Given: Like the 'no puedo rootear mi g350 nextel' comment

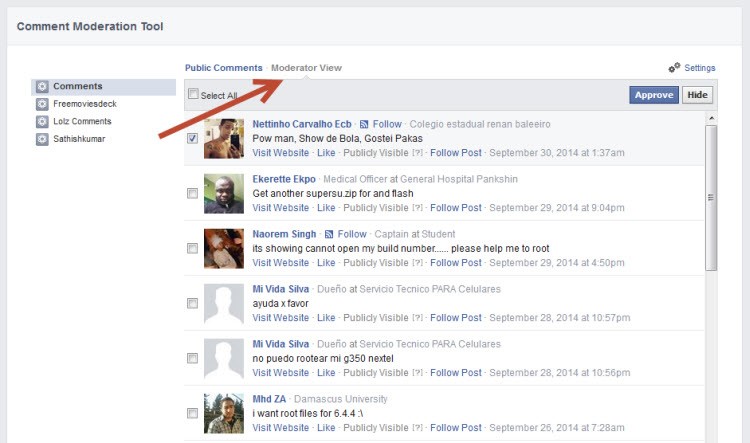Looking at the screenshot, I should tap(326, 373).
